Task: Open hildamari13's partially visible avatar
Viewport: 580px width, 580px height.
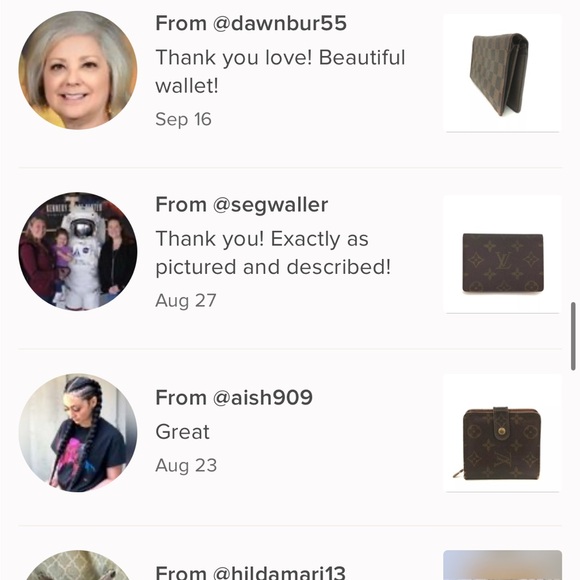Action: click(78, 565)
